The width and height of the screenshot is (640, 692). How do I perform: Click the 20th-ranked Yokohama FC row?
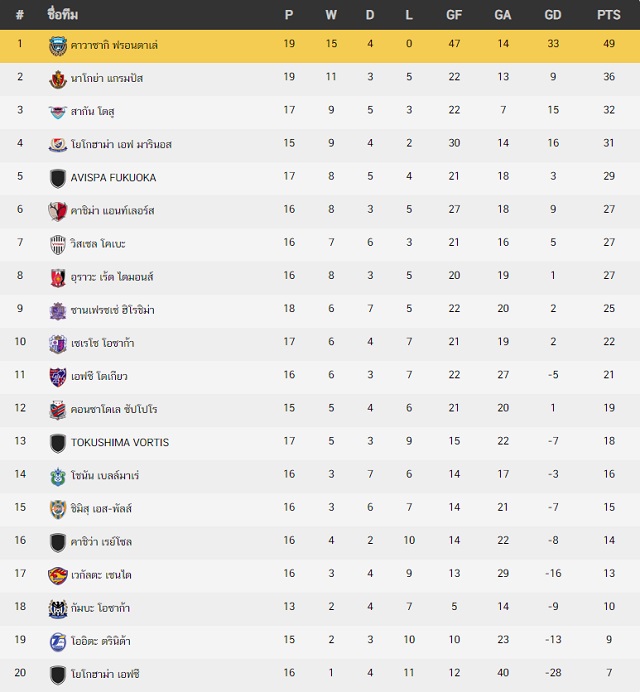[320, 675]
